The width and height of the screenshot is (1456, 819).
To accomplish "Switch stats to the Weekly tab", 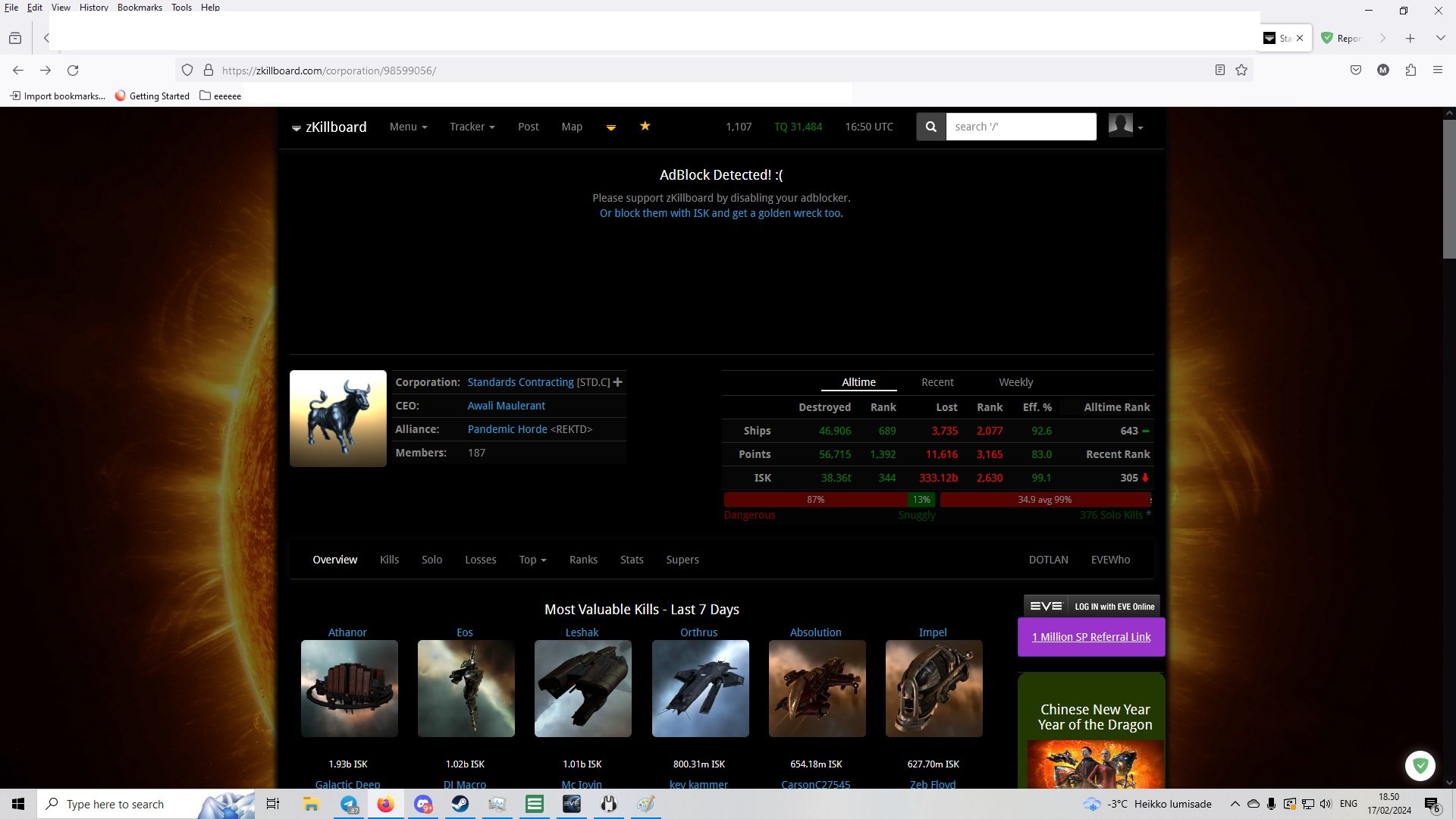I will pyautogui.click(x=1015, y=382).
